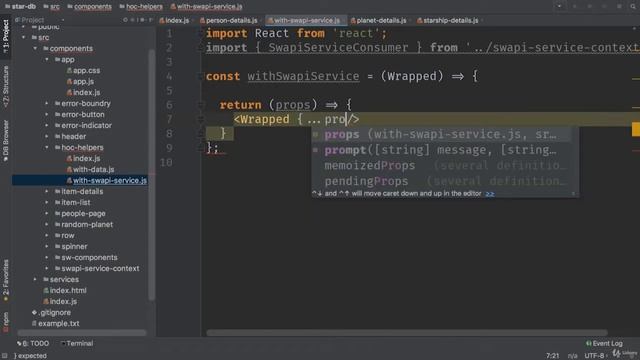Viewport: 640px width, 360px height.
Task: Expand the error-button folder
Action: tap(47, 115)
